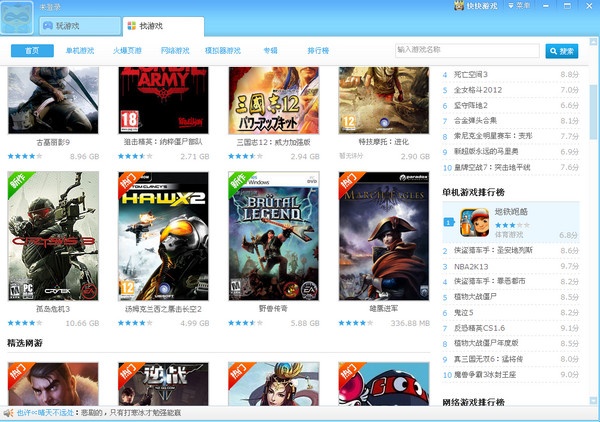Open the 专辑 section
The width and height of the screenshot is (600, 422).
click(x=271, y=51)
